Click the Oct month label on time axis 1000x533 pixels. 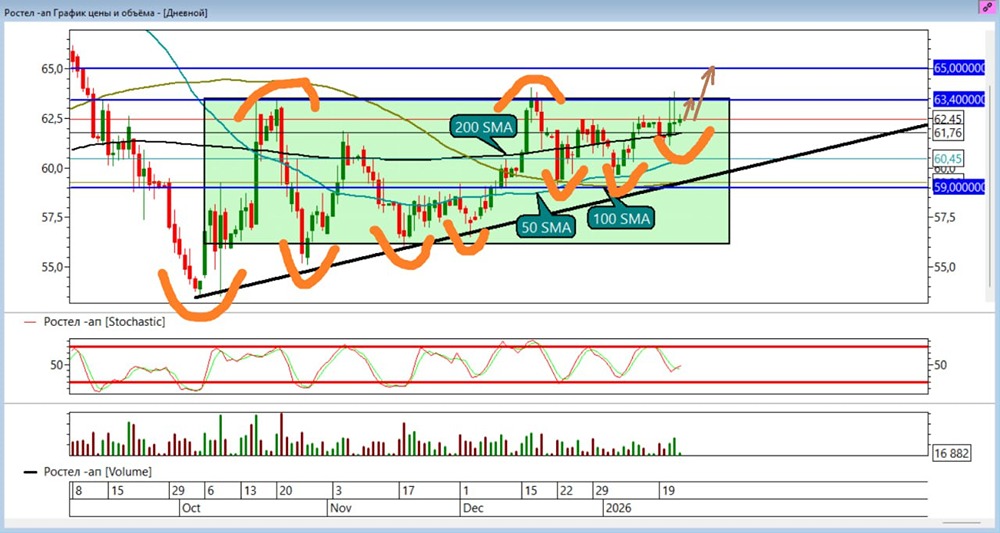point(191,508)
